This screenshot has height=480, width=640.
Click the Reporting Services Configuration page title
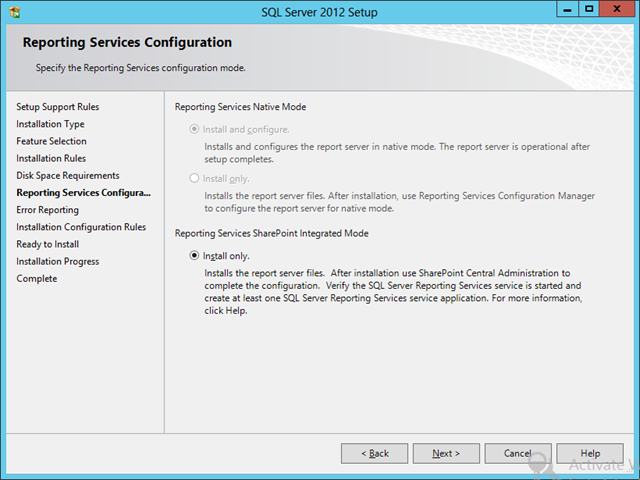[x=127, y=42]
